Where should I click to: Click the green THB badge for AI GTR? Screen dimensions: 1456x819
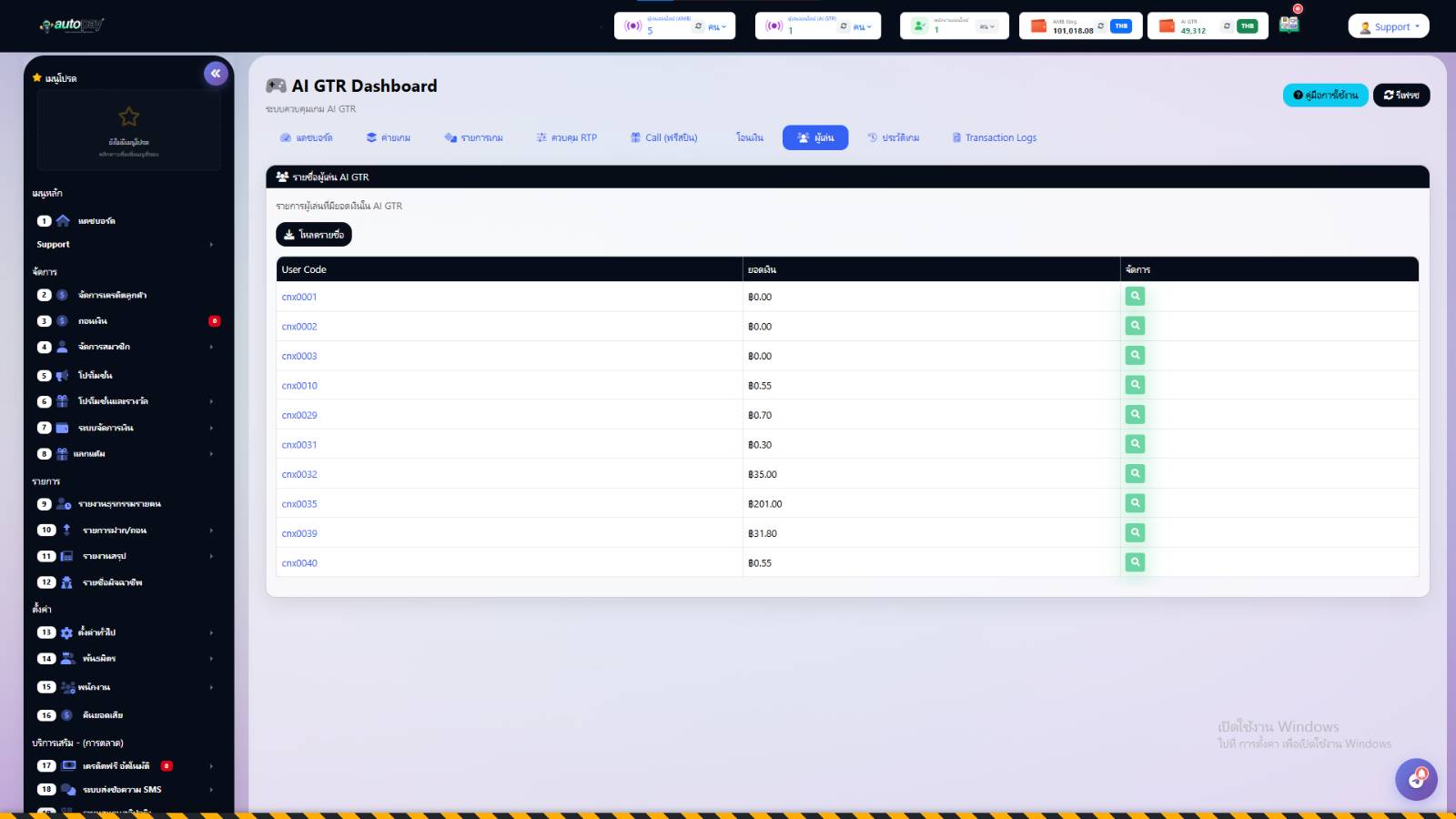point(1247,26)
